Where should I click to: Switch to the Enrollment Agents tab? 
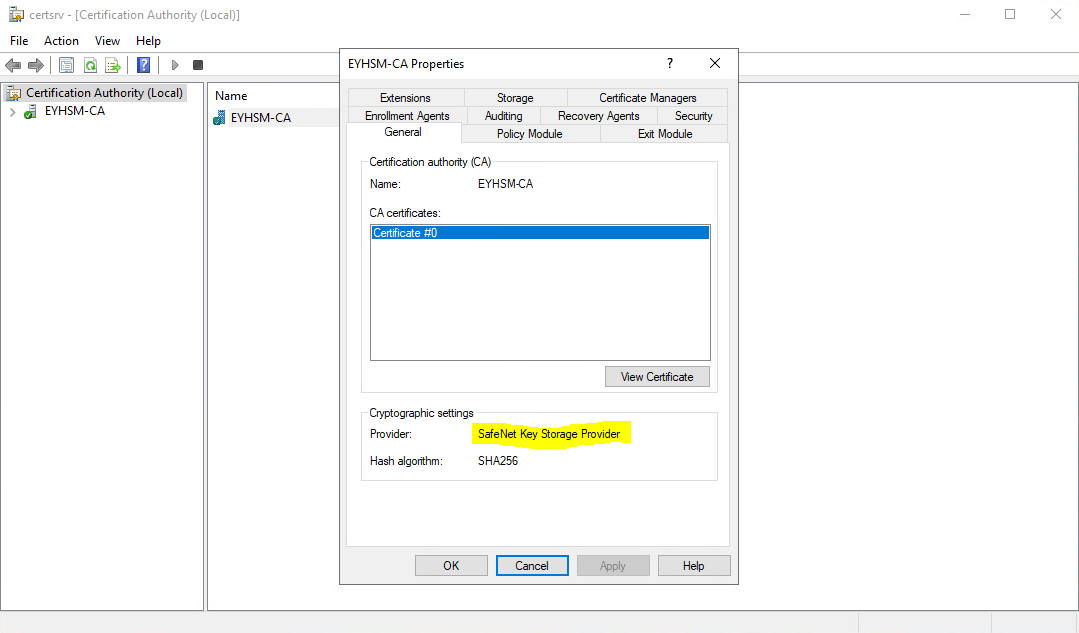coord(407,116)
